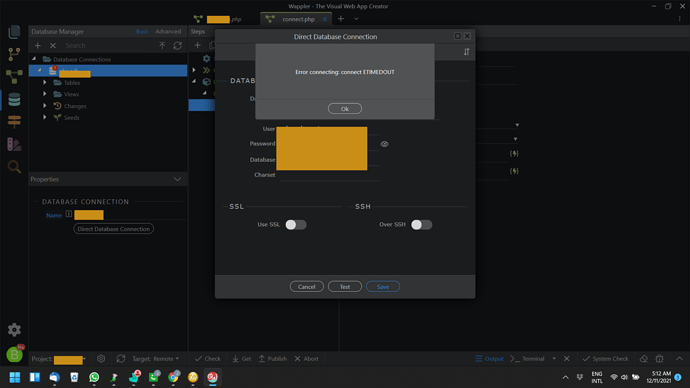Expand the Views tree node

click(x=45, y=94)
